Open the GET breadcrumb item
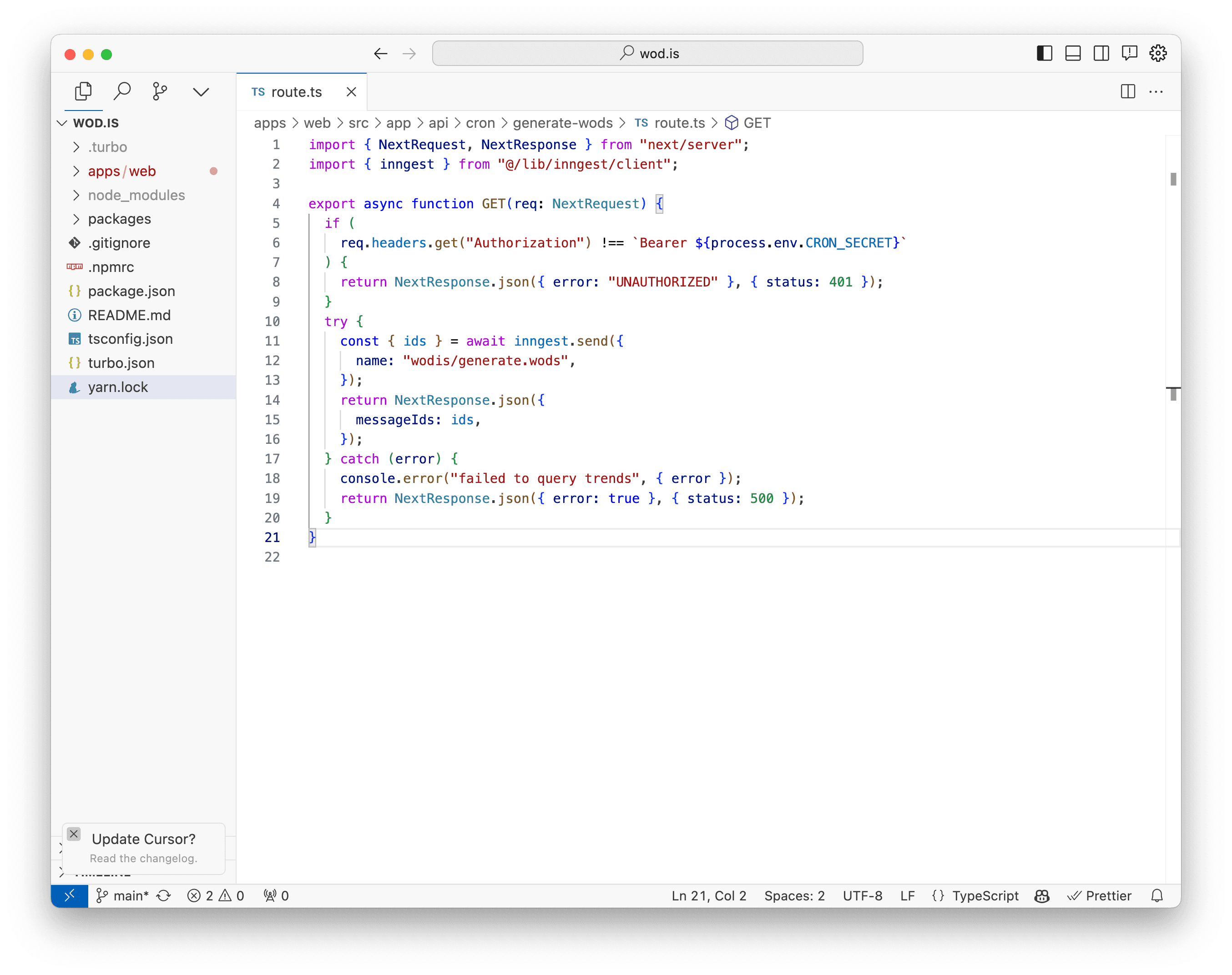This screenshot has height=975, width=1232. pos(757,123)
